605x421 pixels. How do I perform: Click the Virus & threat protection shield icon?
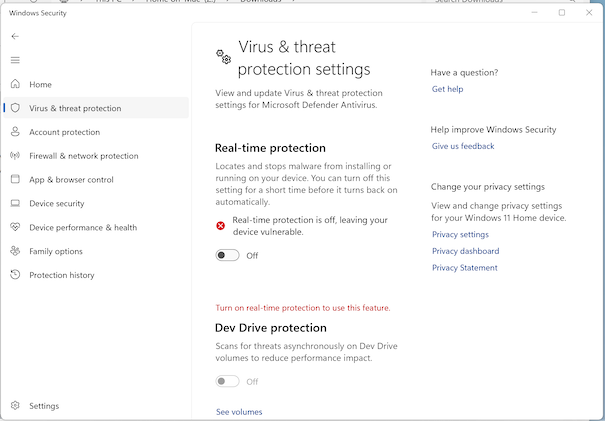coord(15,108)
